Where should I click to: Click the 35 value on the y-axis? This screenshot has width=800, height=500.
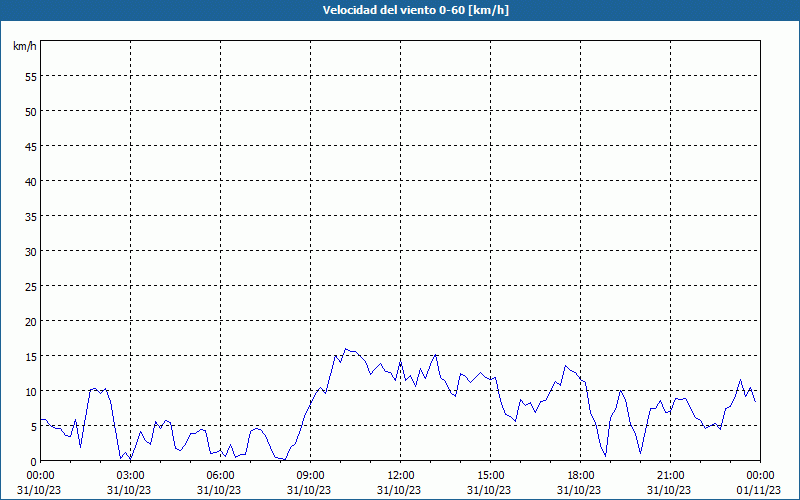31,217
